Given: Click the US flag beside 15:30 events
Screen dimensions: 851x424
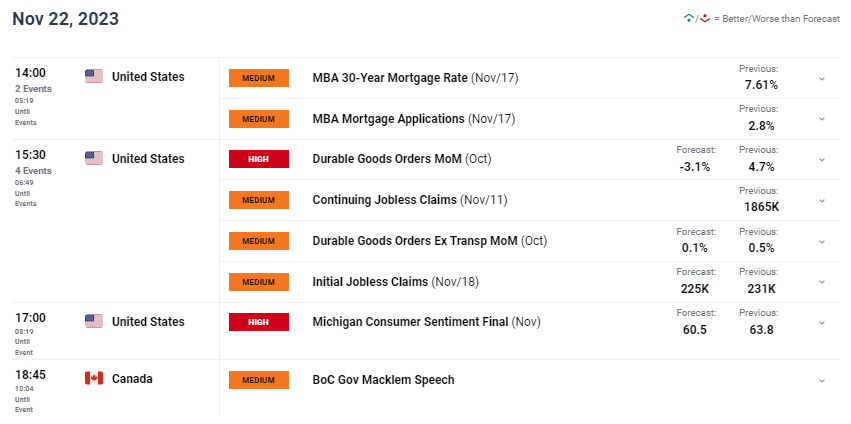Looking at the screenshot, I should pos(94,159).
